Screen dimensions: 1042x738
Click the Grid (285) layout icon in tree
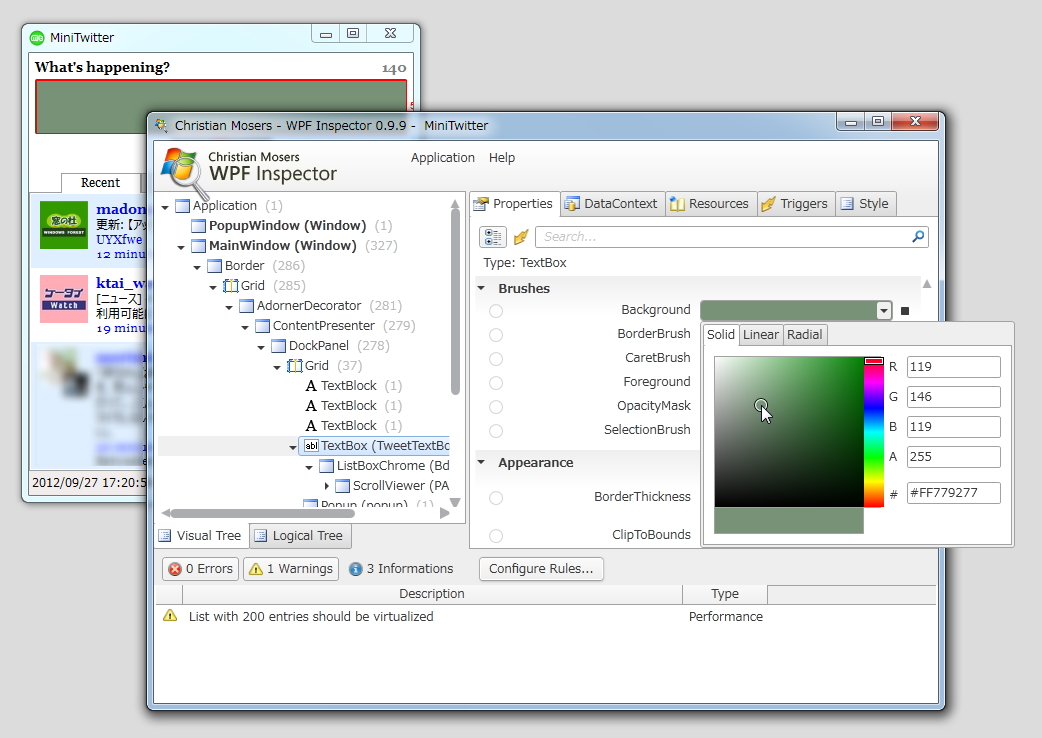point(231,286)
